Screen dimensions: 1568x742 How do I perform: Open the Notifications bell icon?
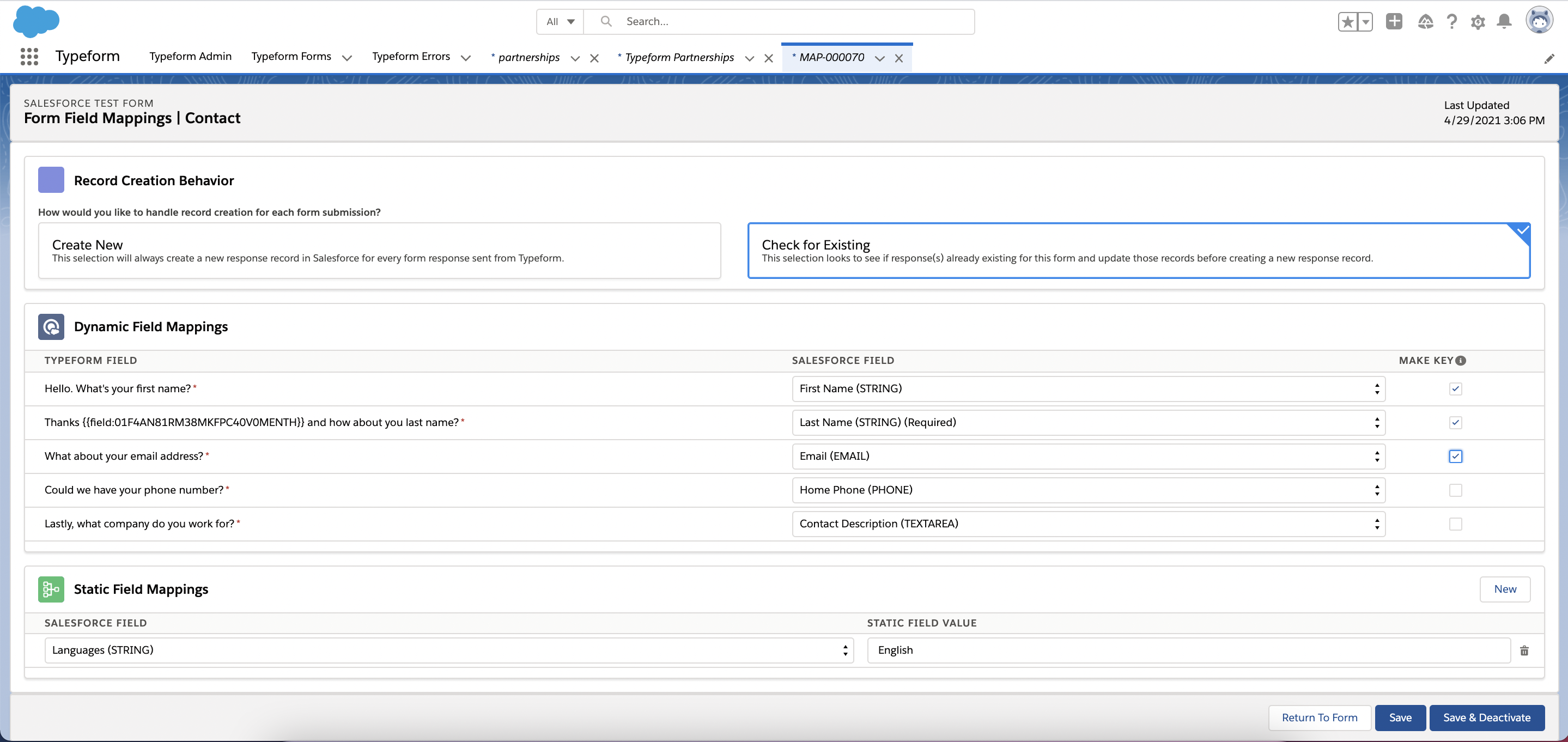click(x=1504, y=21)
